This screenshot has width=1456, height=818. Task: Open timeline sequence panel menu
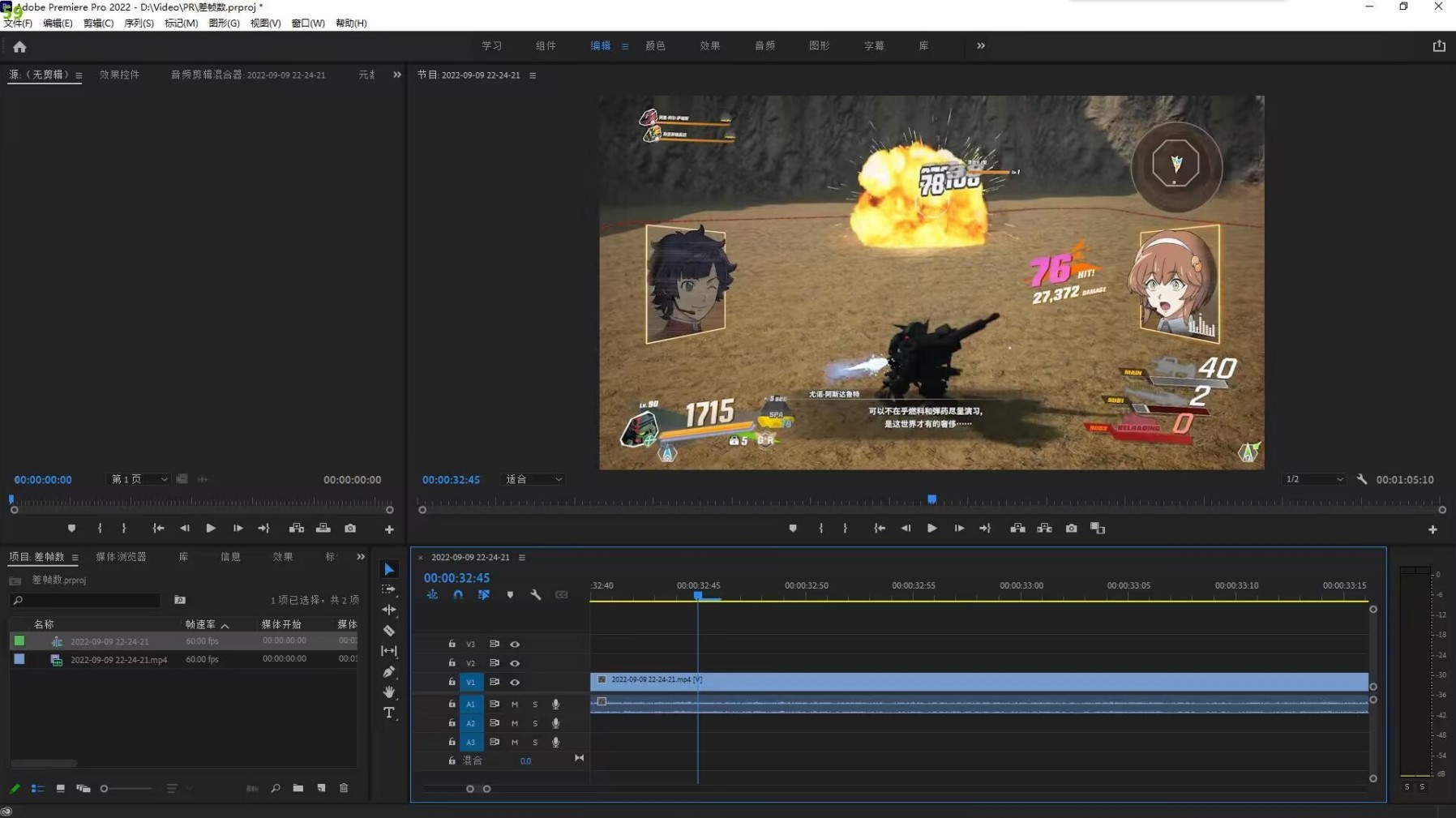[522, 557]
